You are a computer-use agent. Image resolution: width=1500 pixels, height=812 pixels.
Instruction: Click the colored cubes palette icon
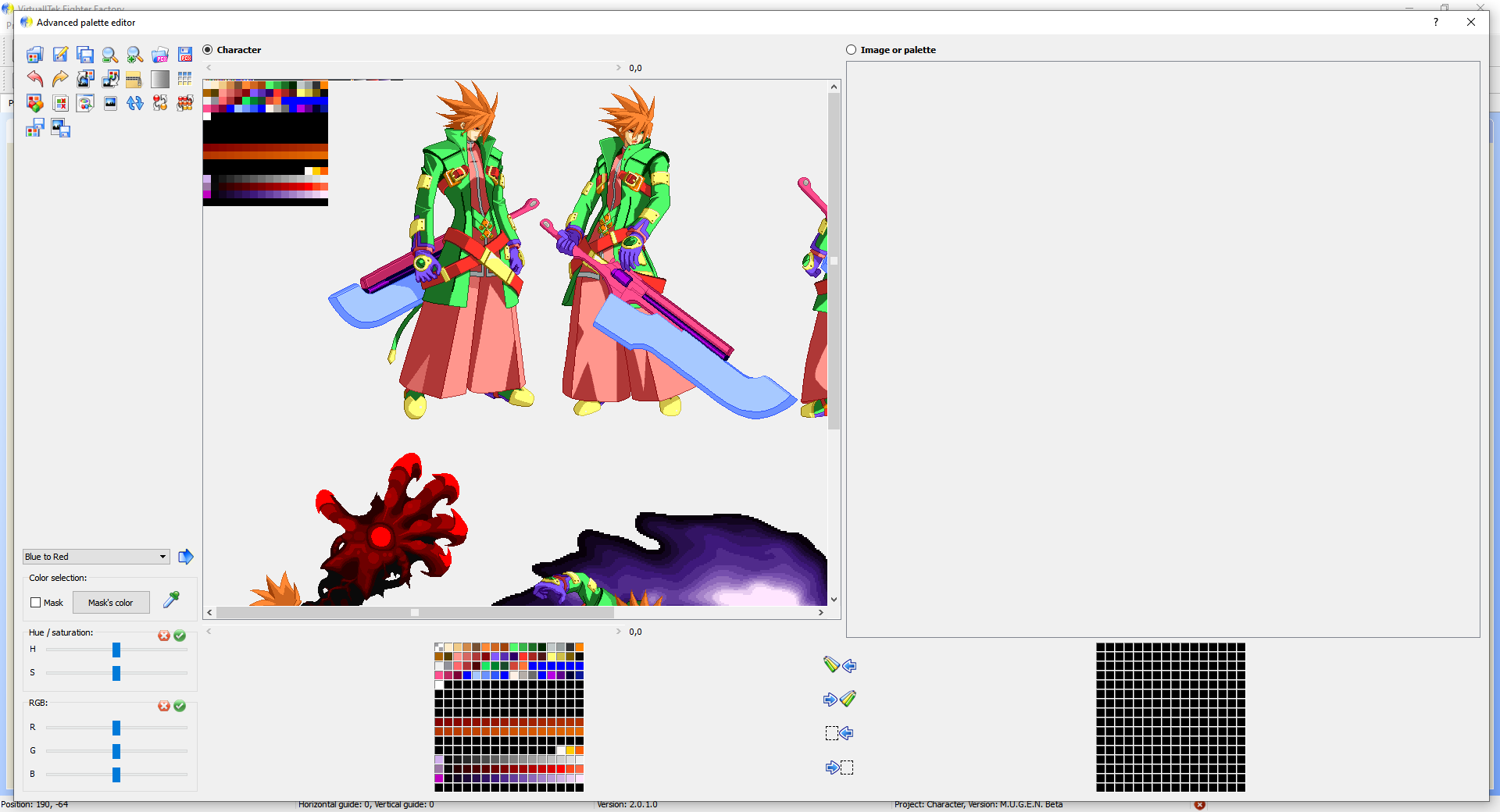tap(34, 103)
